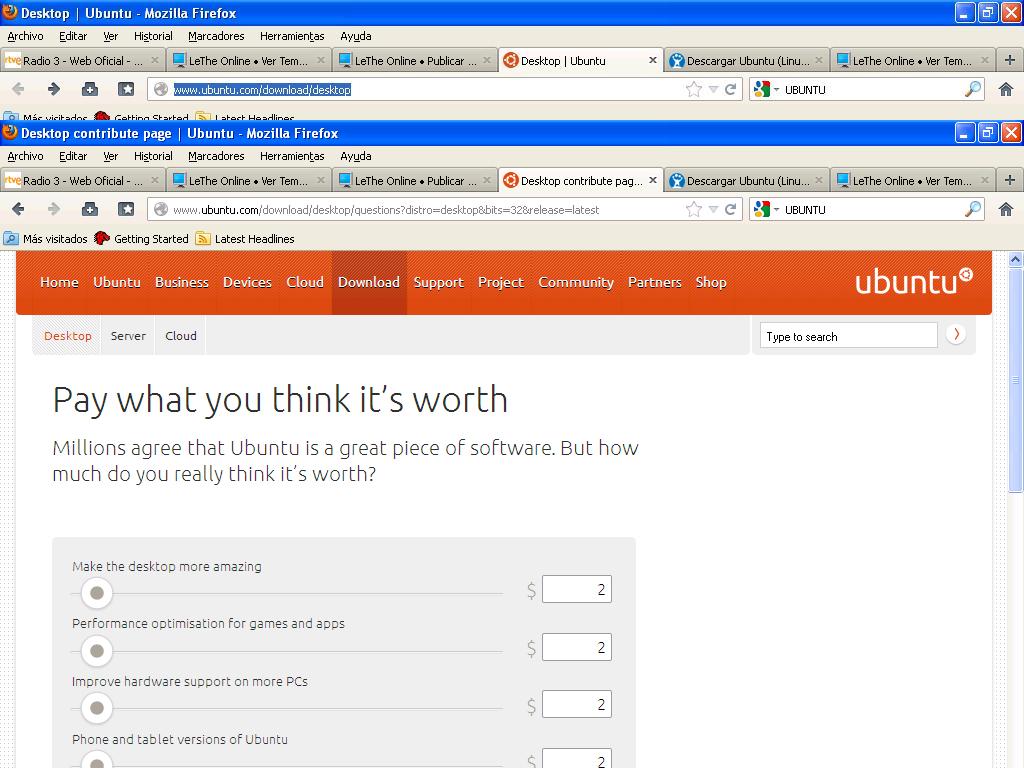Open new tab in Desktop | Ubuntu window
1024x768 pixels.
[1010, 60]
